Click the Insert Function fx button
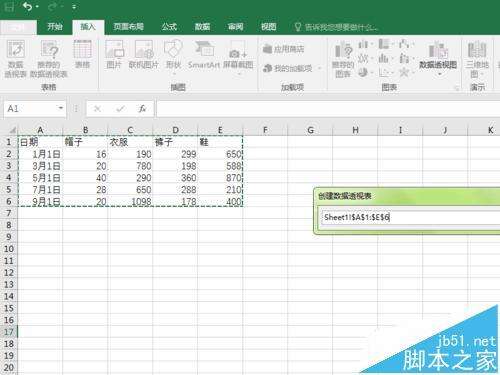 tap(142, 109)
